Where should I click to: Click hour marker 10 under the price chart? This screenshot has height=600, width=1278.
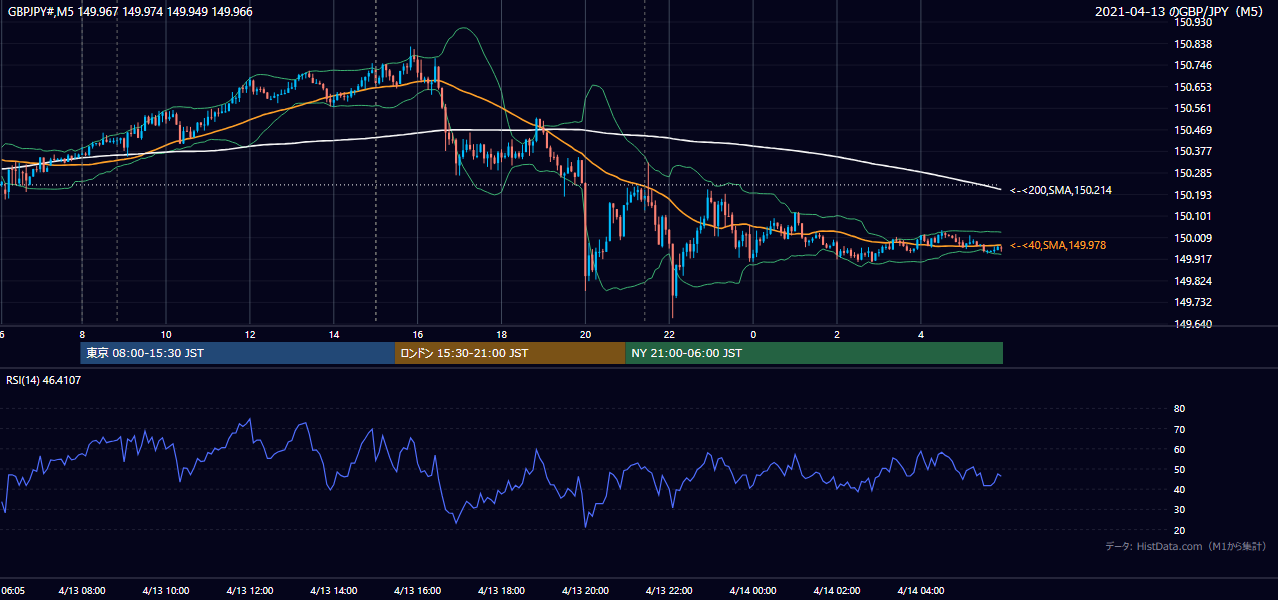pos(165,334)
